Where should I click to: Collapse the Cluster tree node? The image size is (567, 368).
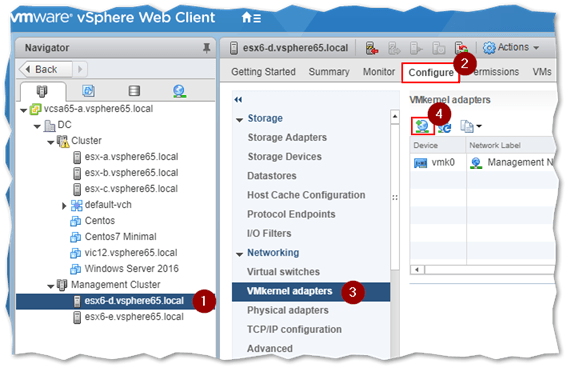point(51,142)
